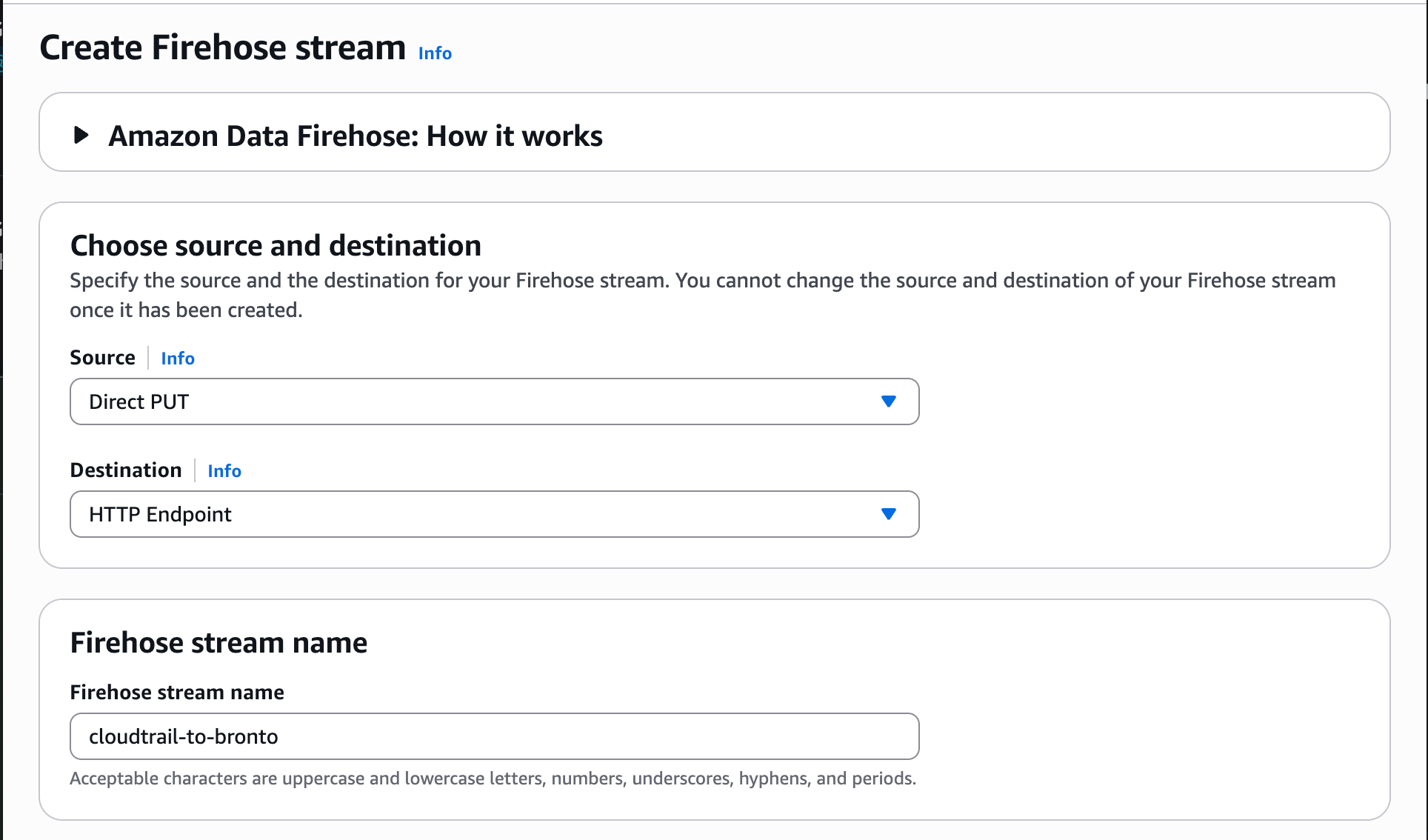Click Info link next to Destination label
1428x840 pixels.
(x=224, y=471)
